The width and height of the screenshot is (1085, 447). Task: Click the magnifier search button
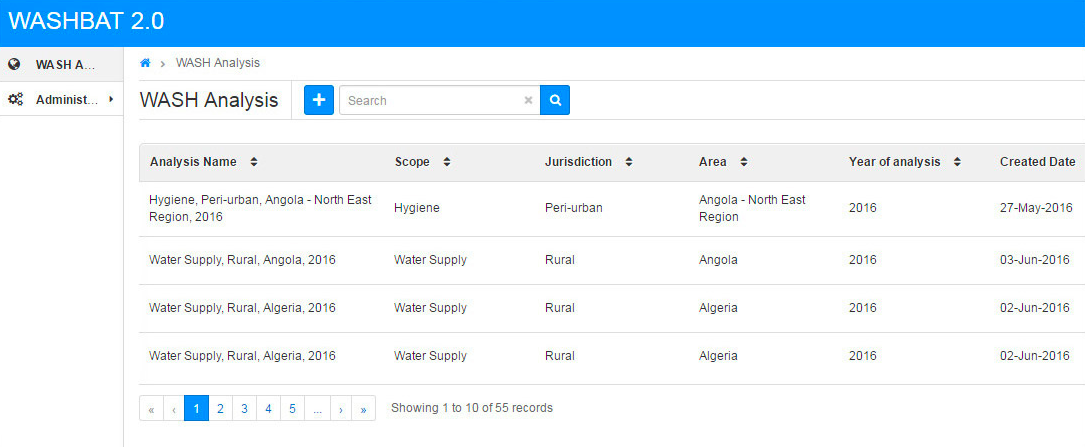coord(555,100)
